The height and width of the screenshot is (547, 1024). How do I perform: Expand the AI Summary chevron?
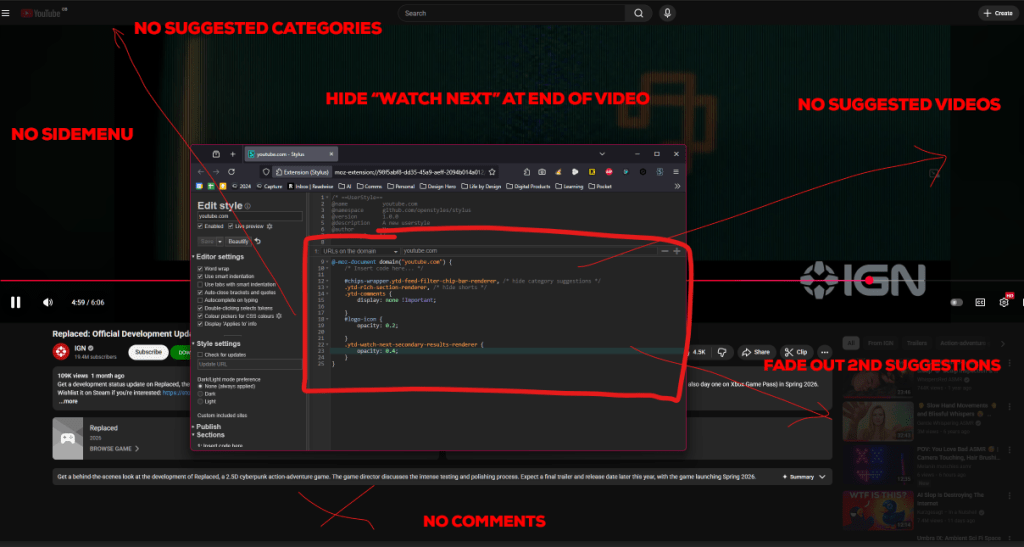pos(822,477)
